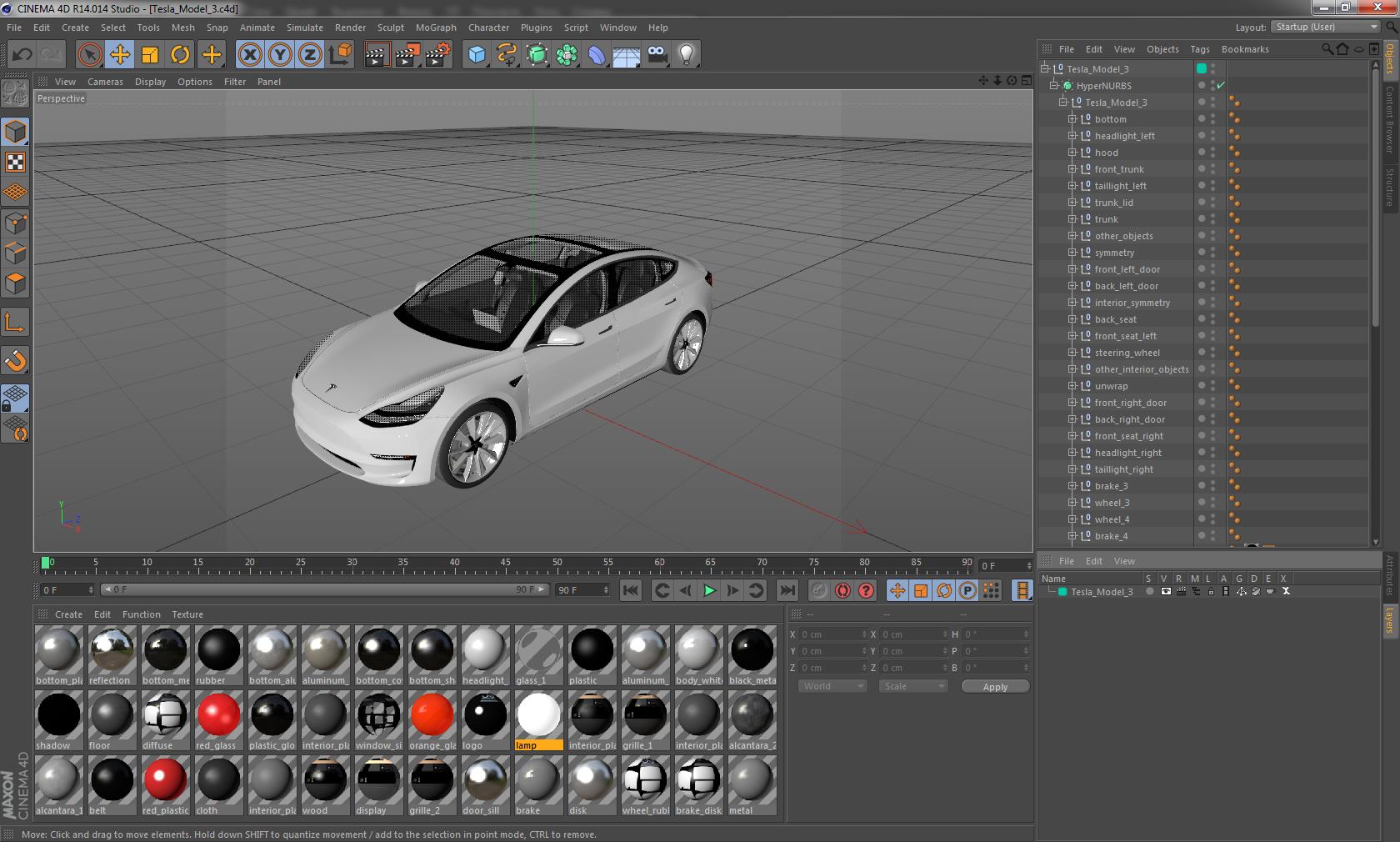
Task: Click the Enable Snap magnet icon
Action: point(16,361)
